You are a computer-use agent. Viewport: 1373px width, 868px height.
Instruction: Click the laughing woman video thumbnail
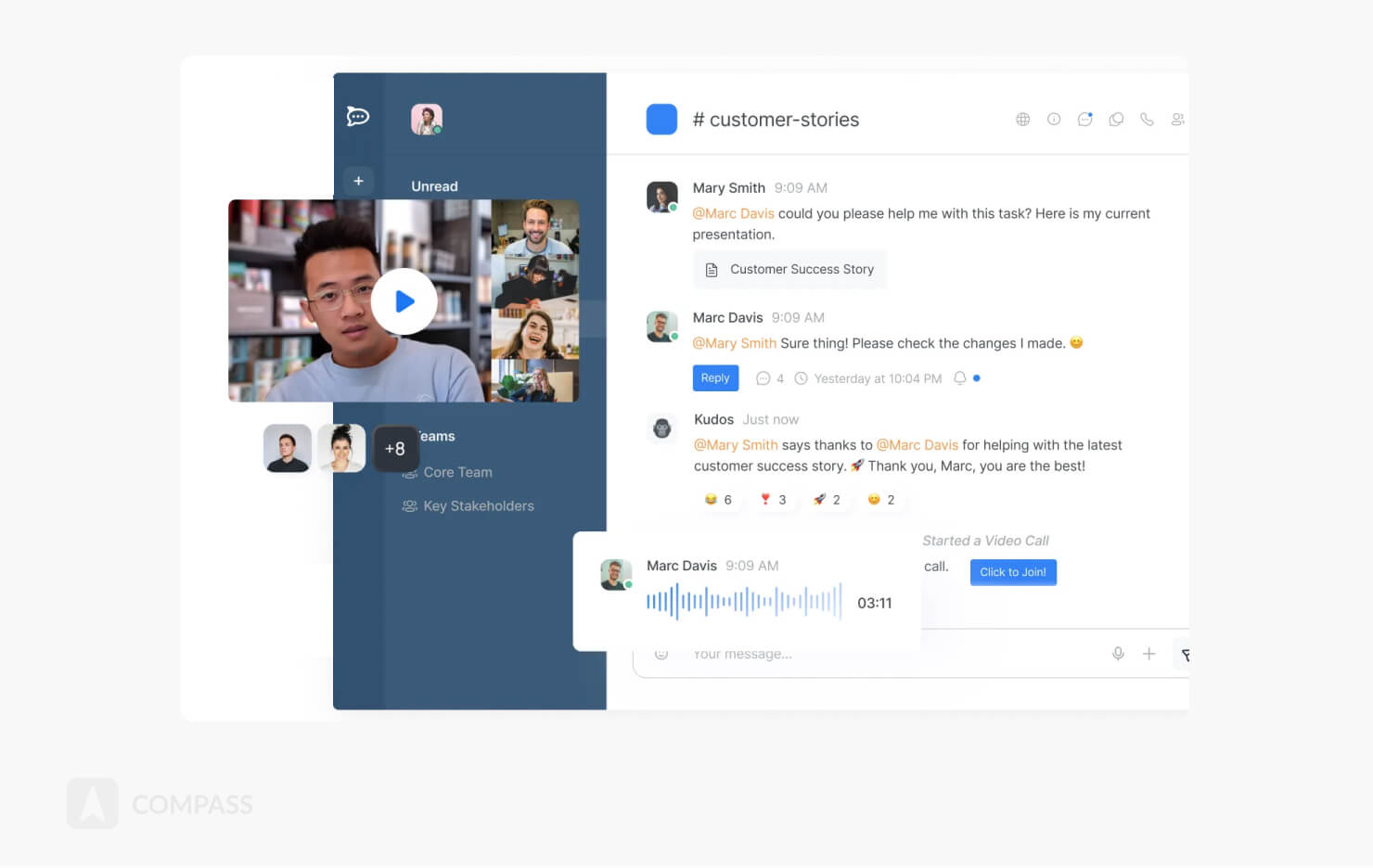[x=535, y=332]
